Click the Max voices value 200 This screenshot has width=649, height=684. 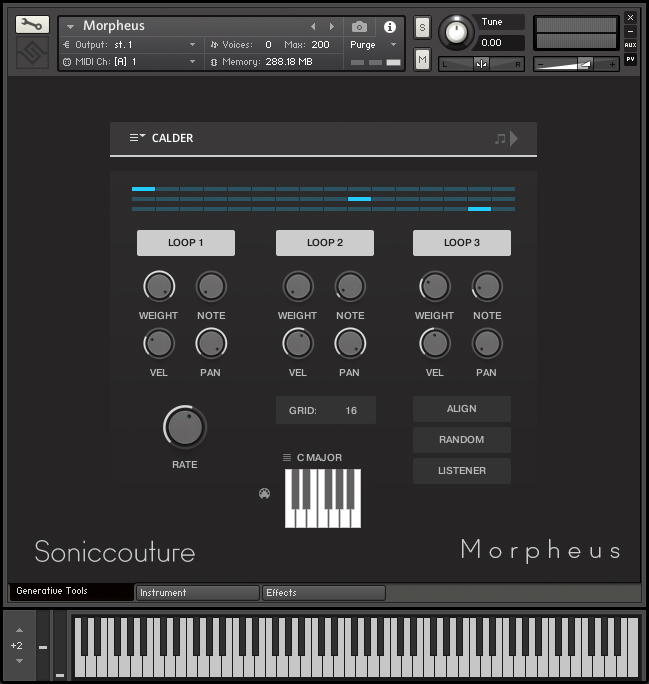(x=320, y=44)
